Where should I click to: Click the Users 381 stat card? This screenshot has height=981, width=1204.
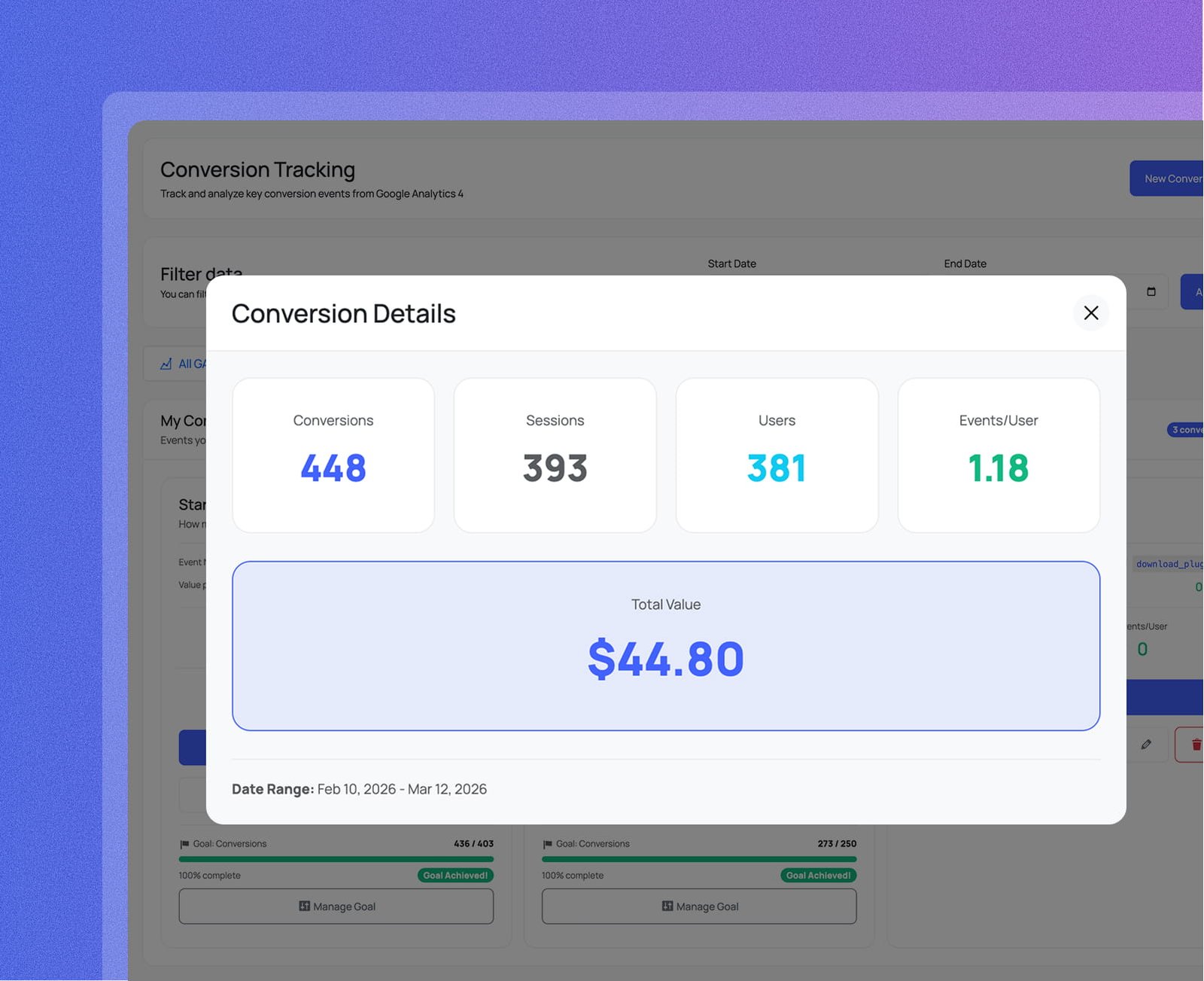pyautogui.click(x=776, y=455)
